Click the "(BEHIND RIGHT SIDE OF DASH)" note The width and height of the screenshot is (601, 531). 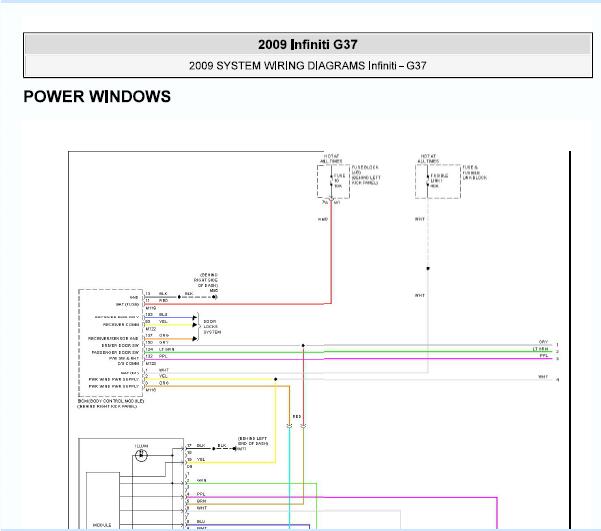pyautogui.click(x=207, y=280)
